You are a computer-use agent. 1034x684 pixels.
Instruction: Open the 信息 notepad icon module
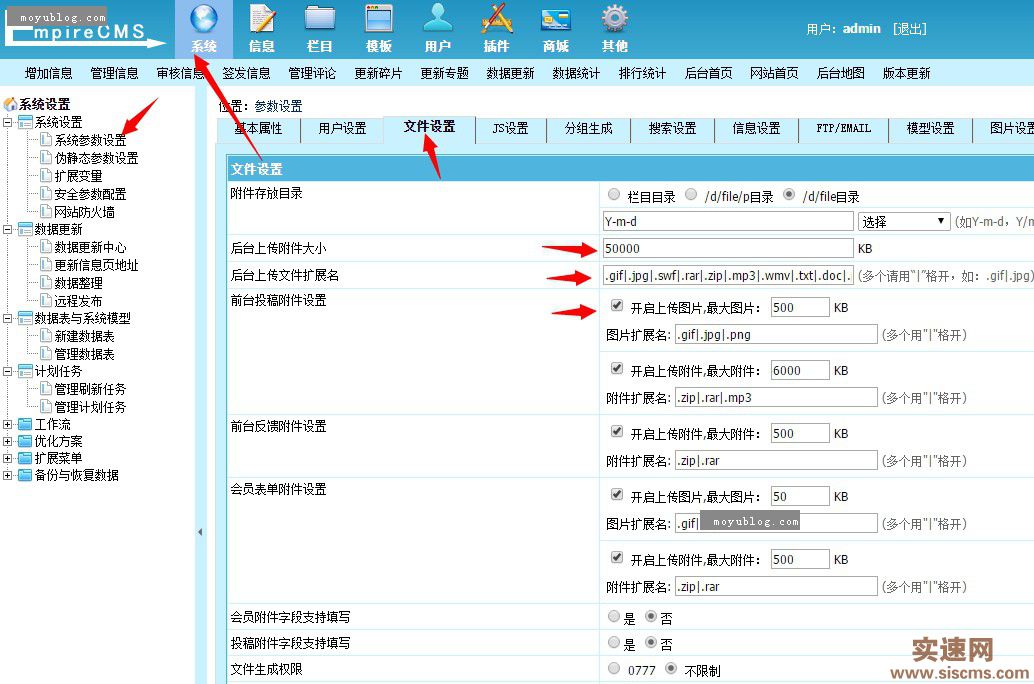(x=262, y=29)
